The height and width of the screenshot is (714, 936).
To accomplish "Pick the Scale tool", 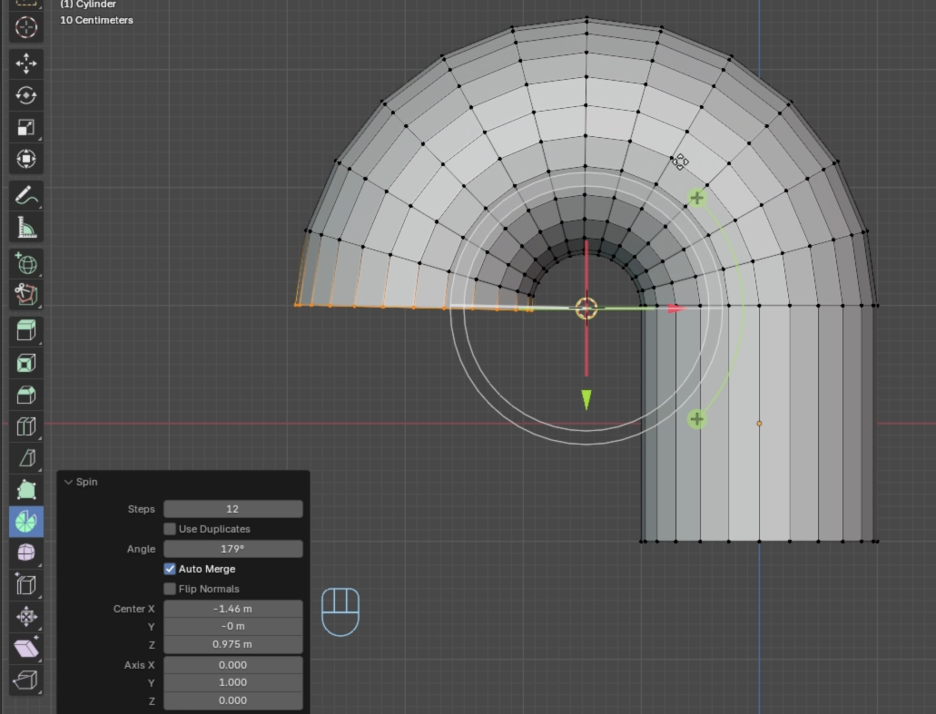I will tap(26, 127).
